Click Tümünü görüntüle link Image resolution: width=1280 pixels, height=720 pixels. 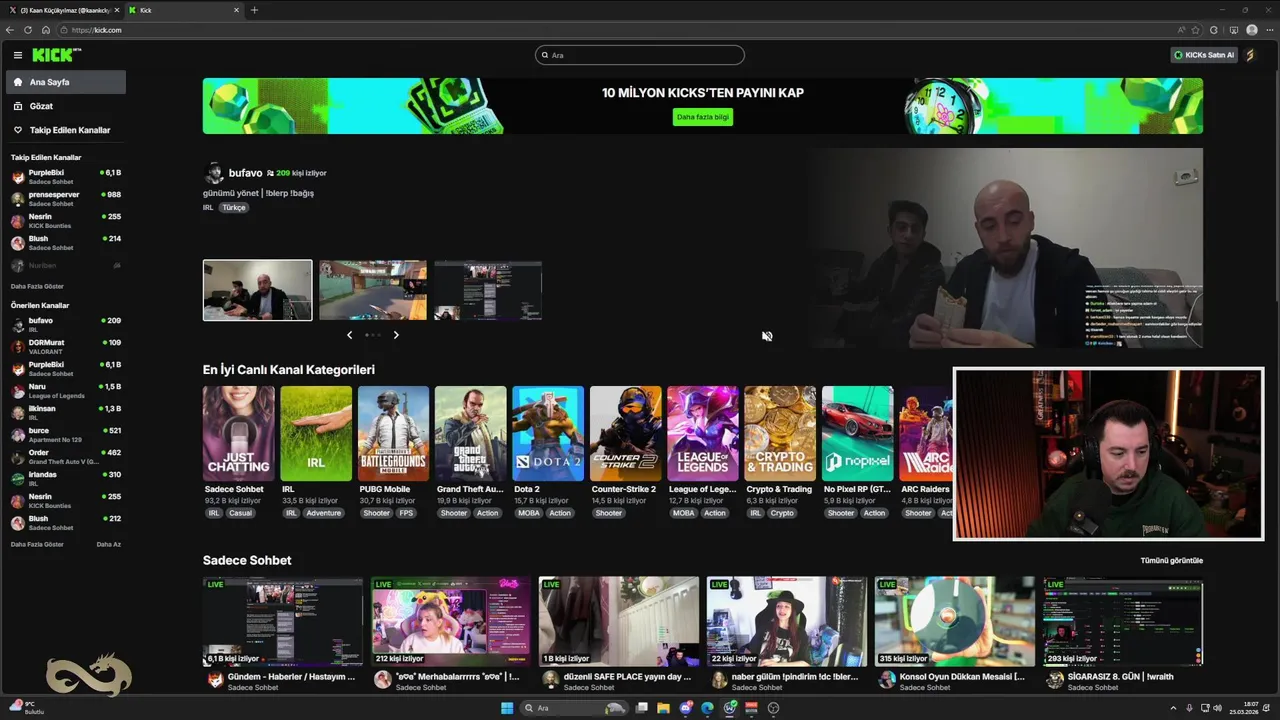[x=1171, y=561]
